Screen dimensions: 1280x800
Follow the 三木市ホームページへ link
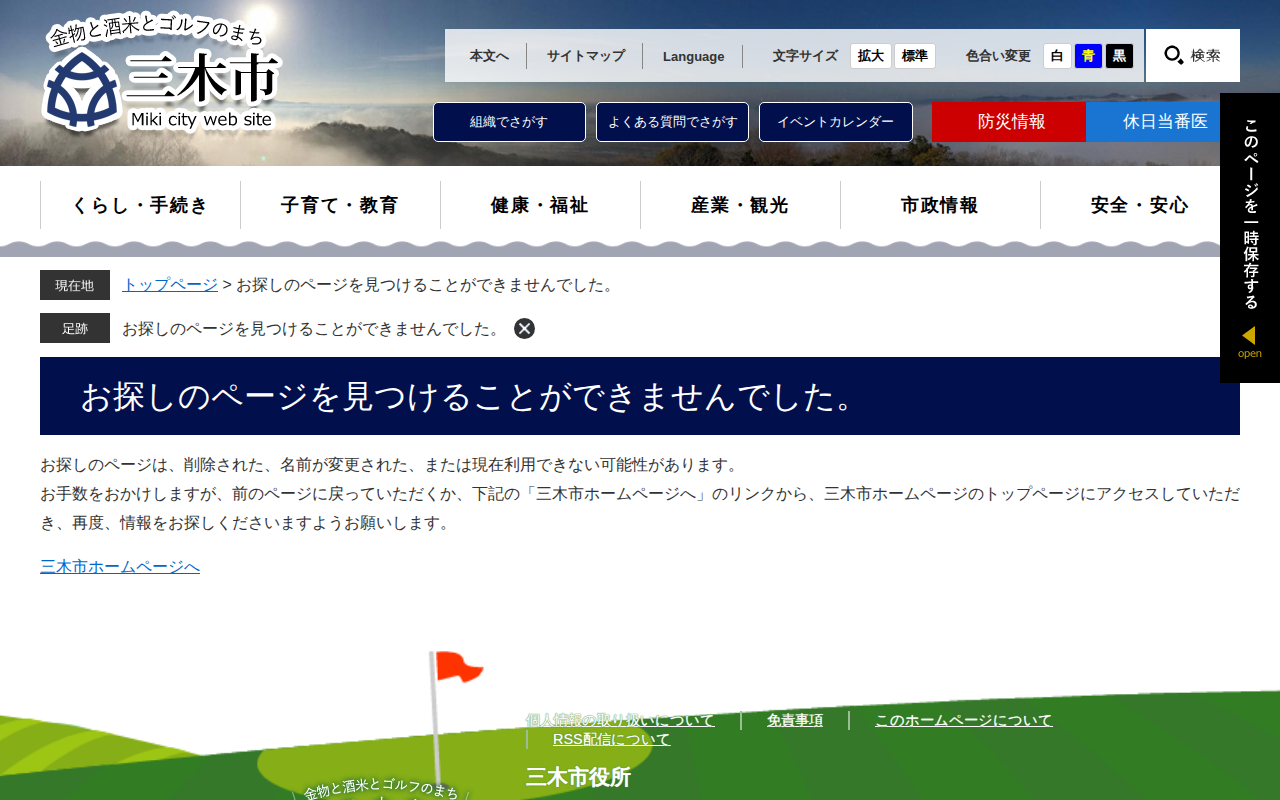(120, 567)
